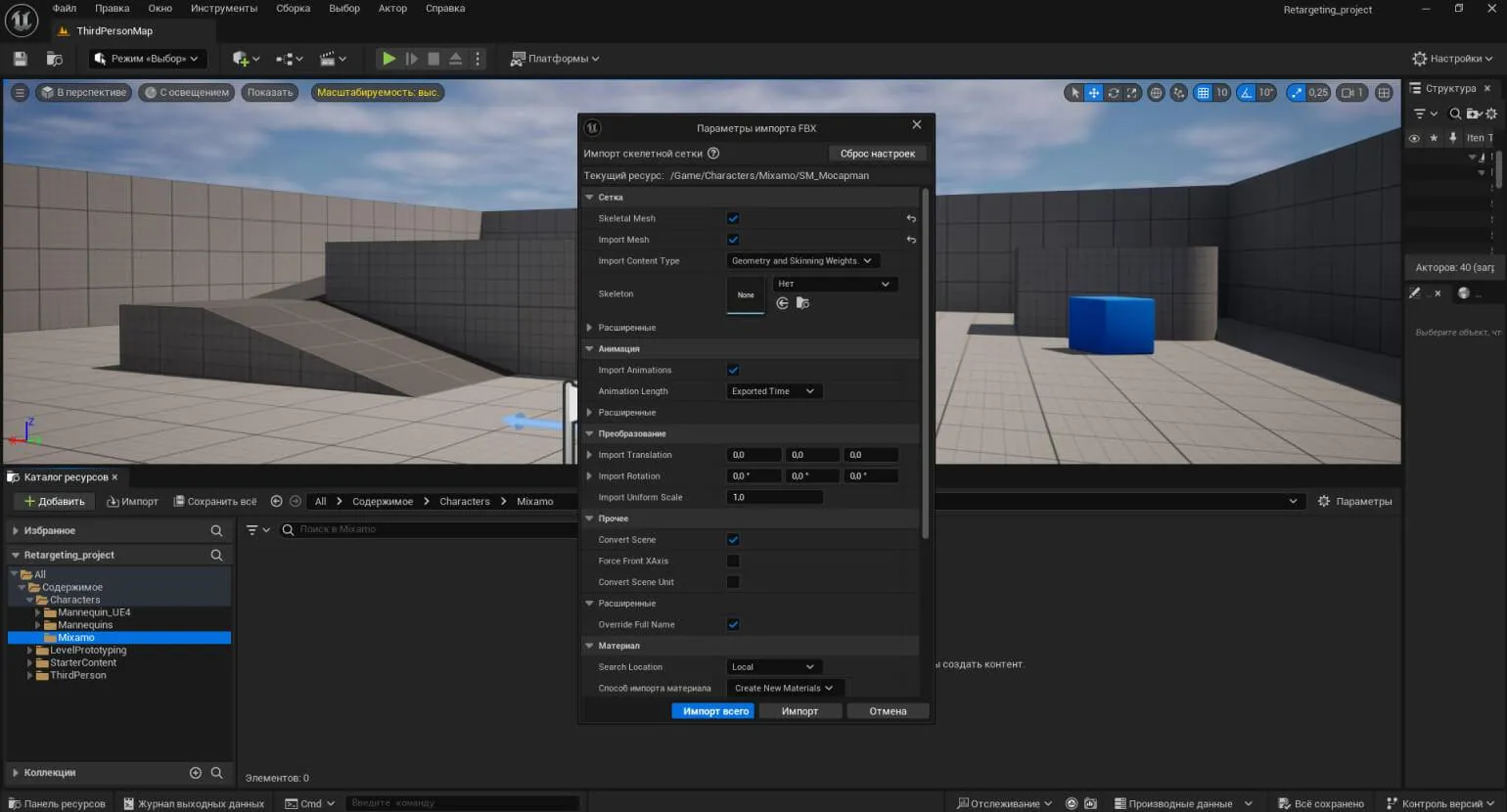
Task: Click the Import Uniform Scale field
Action: pos(774,497)
